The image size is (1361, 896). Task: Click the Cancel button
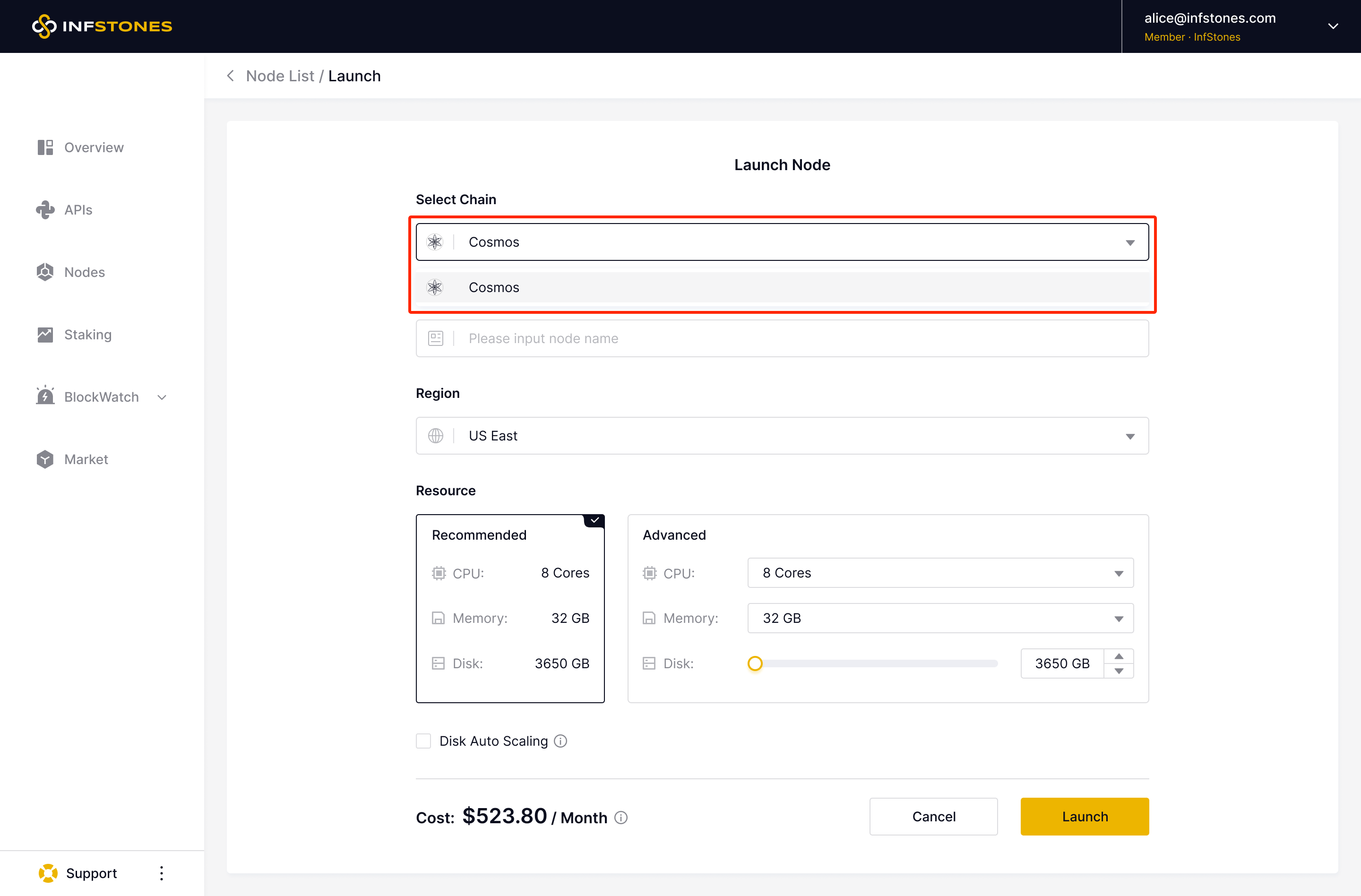click(933, 817)
